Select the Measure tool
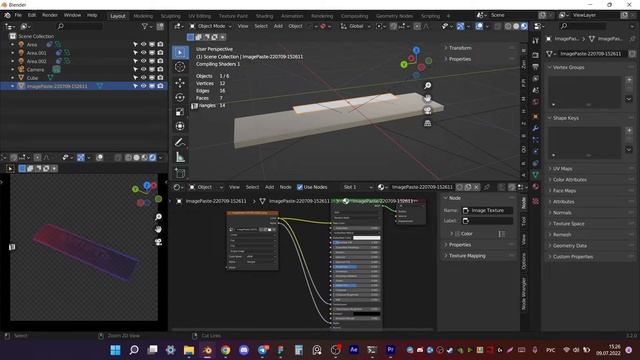Viewport: 640px width, 360px height. (x=180, y=157)
